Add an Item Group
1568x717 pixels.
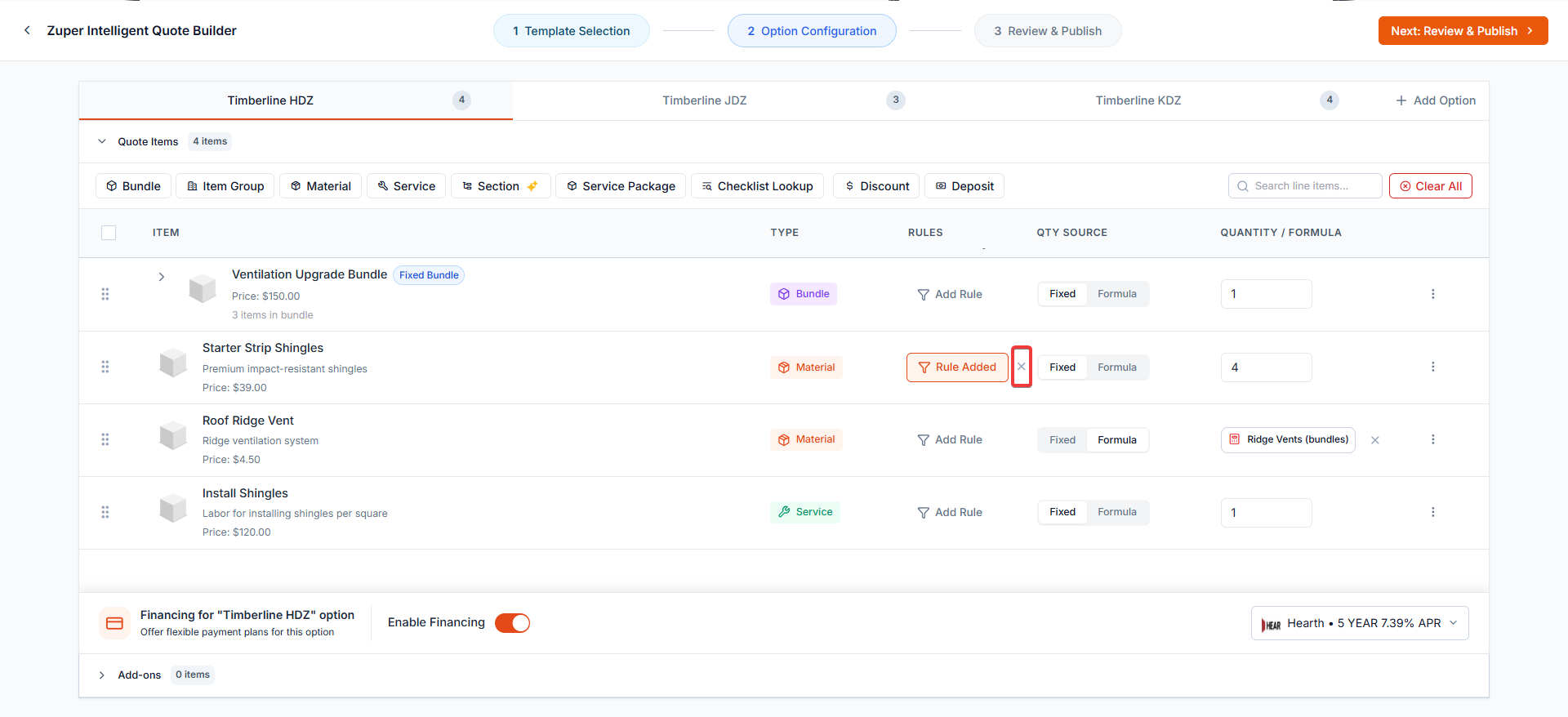225,186
